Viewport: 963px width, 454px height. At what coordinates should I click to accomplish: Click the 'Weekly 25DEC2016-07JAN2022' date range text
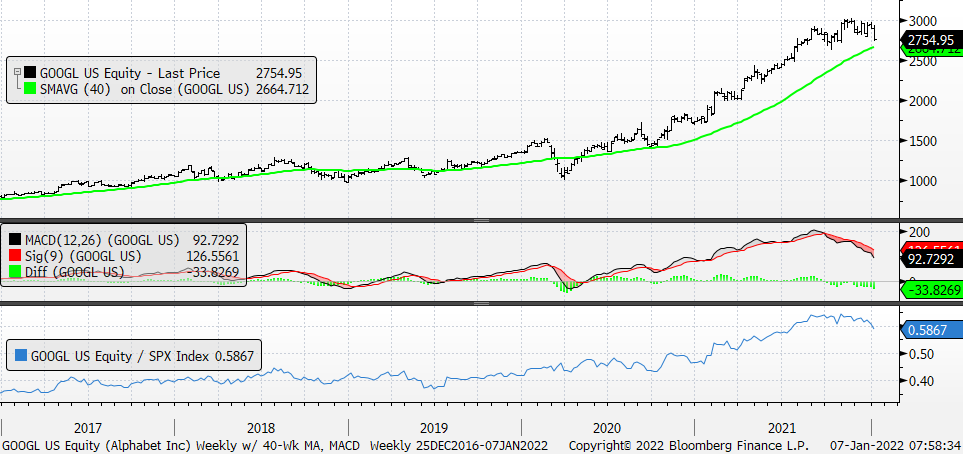tap(459, 444)
